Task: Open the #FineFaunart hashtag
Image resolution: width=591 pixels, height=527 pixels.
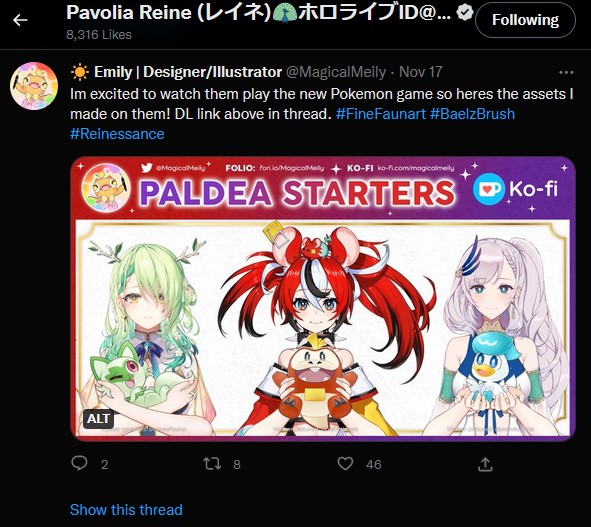Action: click(381, 113)
